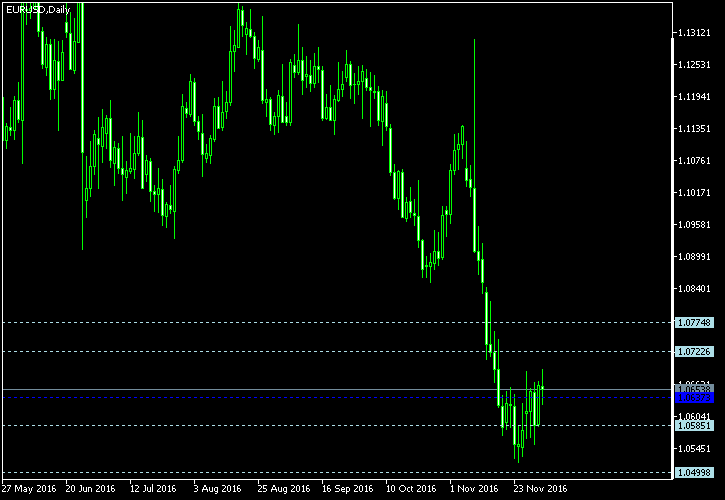Image resolution: width=725 pixels, height=500 pixels.
Task: Click the 1.11351 price axis value
Action: point(694,129)
